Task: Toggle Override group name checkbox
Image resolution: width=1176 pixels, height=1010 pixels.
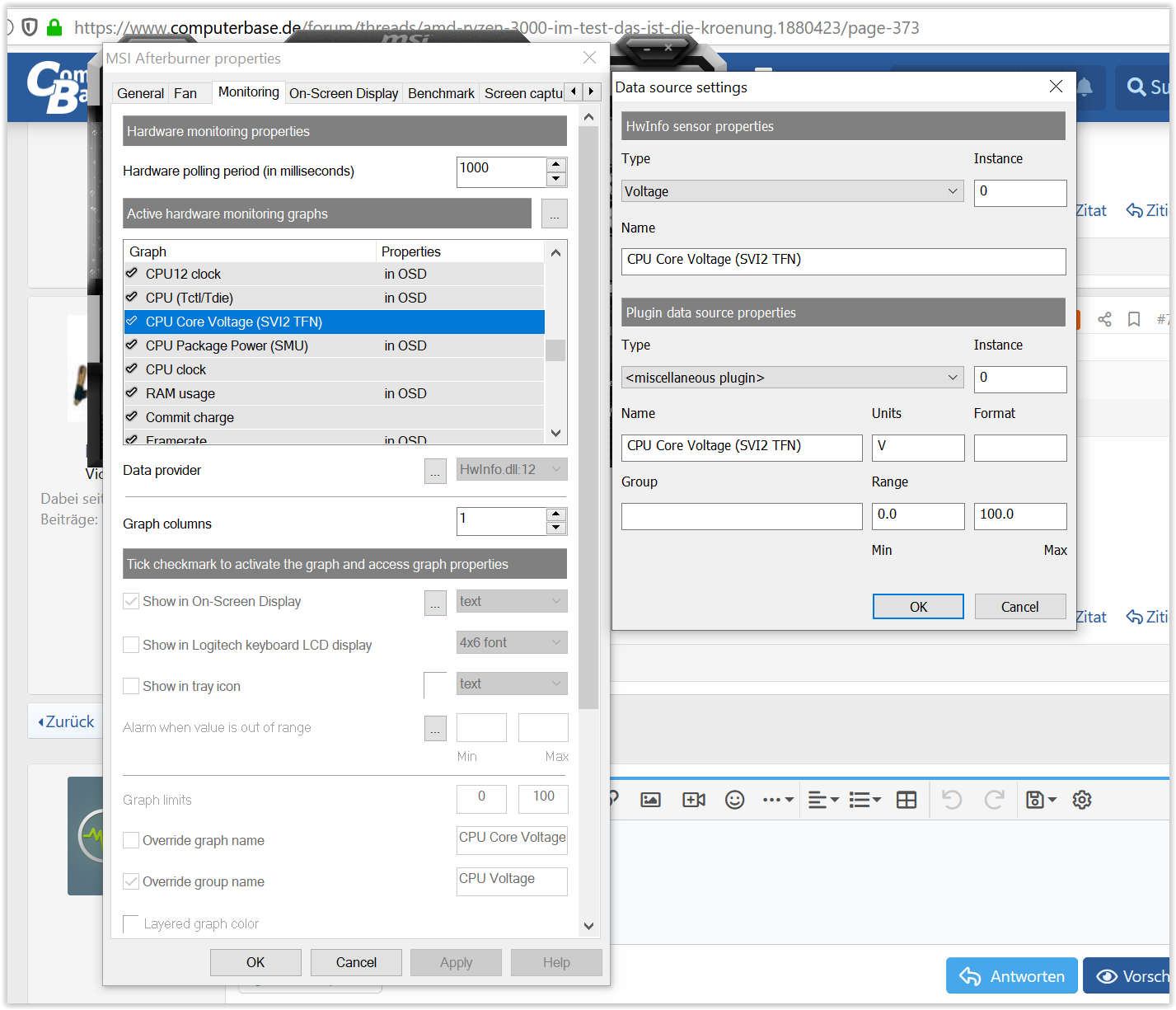Action: click(x=130, y=881)
